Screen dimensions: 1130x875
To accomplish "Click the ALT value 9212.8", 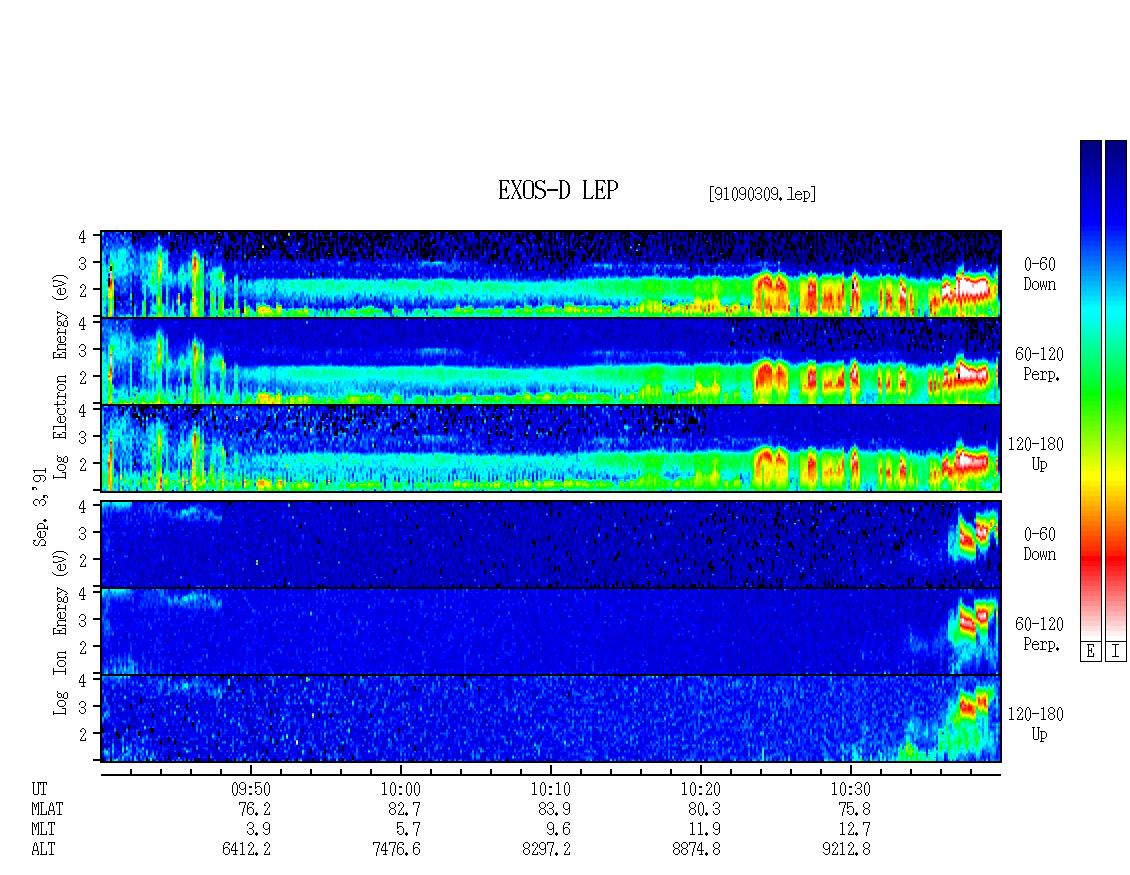I will click(846, 850).
